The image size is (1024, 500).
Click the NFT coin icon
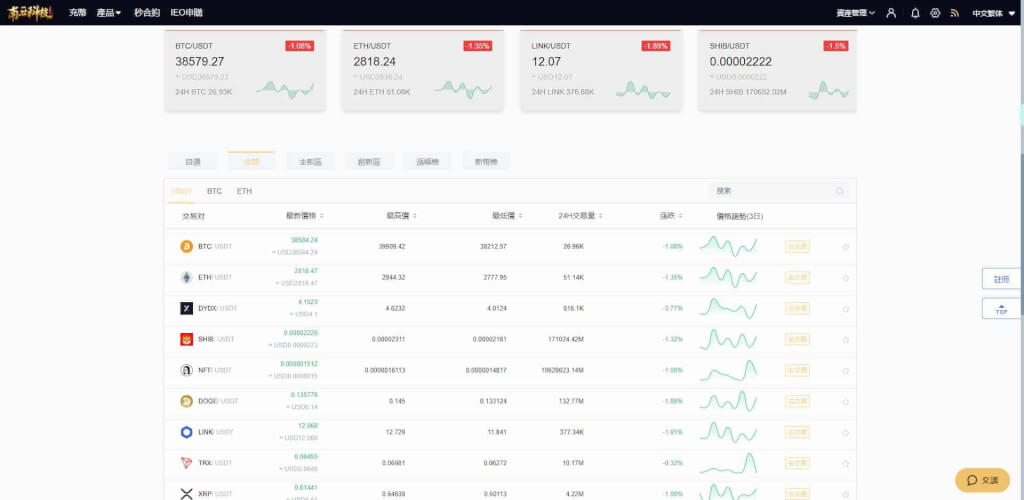(x=187, y=370)
